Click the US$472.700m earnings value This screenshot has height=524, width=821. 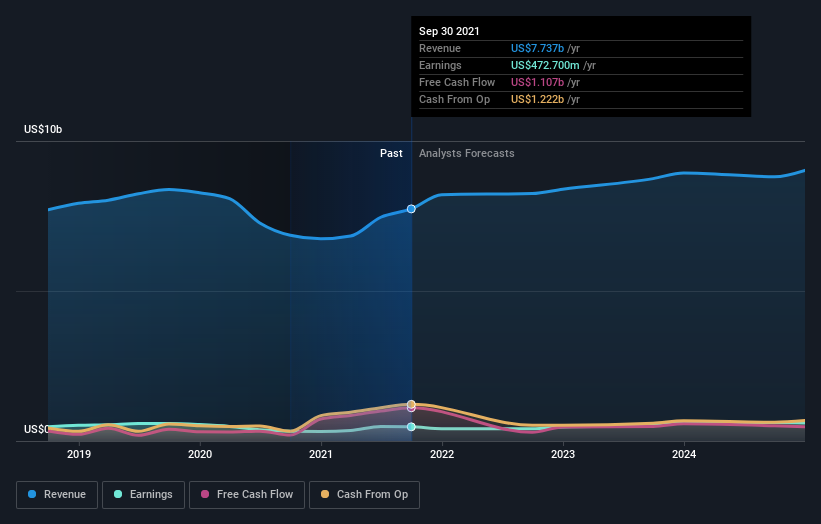(545, 65)
